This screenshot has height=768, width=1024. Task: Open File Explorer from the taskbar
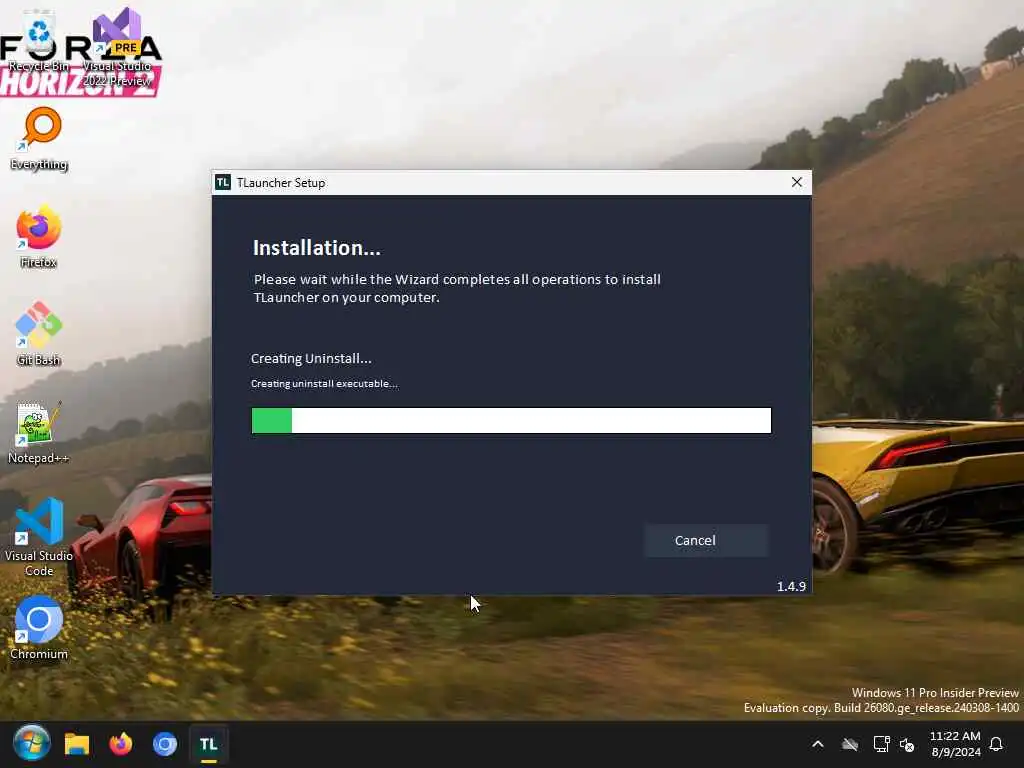(76, 744)
